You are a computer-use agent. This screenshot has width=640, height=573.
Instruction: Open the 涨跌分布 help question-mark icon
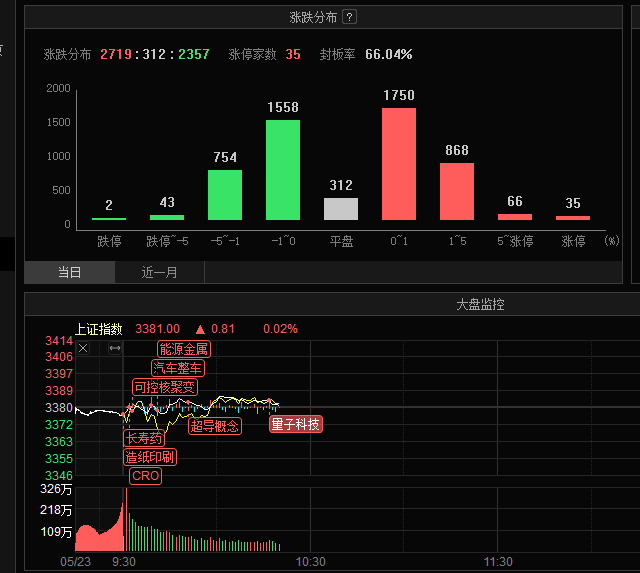point(349,17)
